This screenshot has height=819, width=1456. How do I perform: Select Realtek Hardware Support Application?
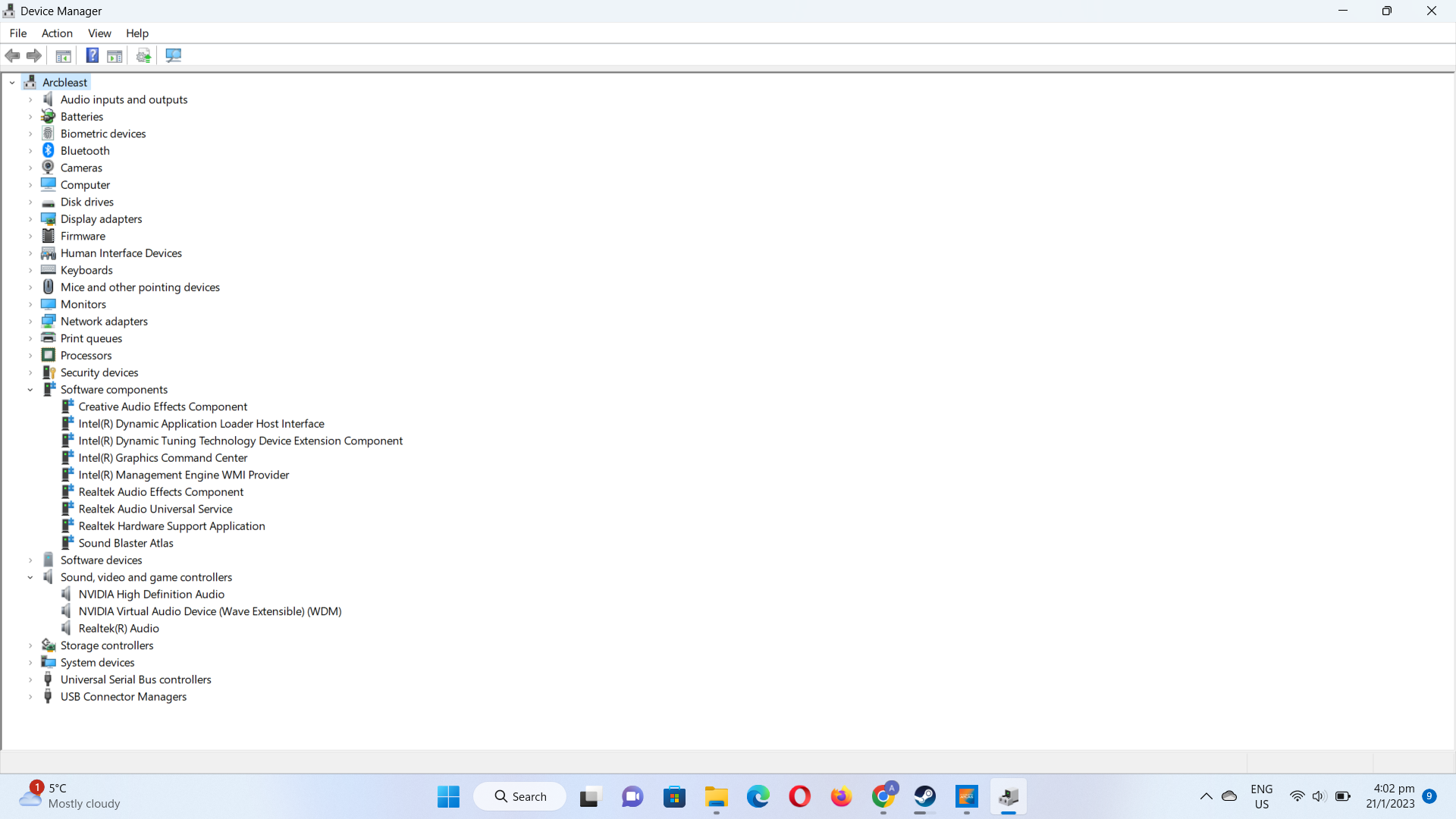point(172,526)
